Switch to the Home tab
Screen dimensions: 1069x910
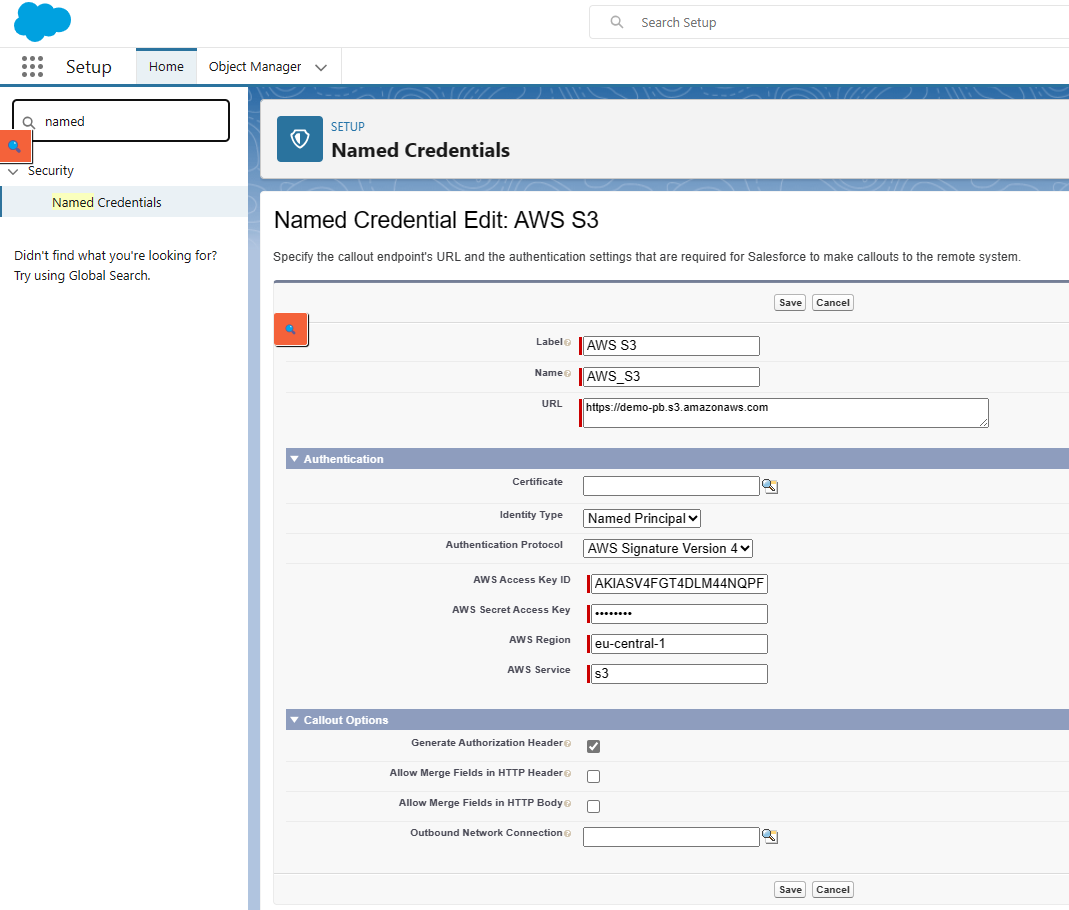tap(166, 66)
